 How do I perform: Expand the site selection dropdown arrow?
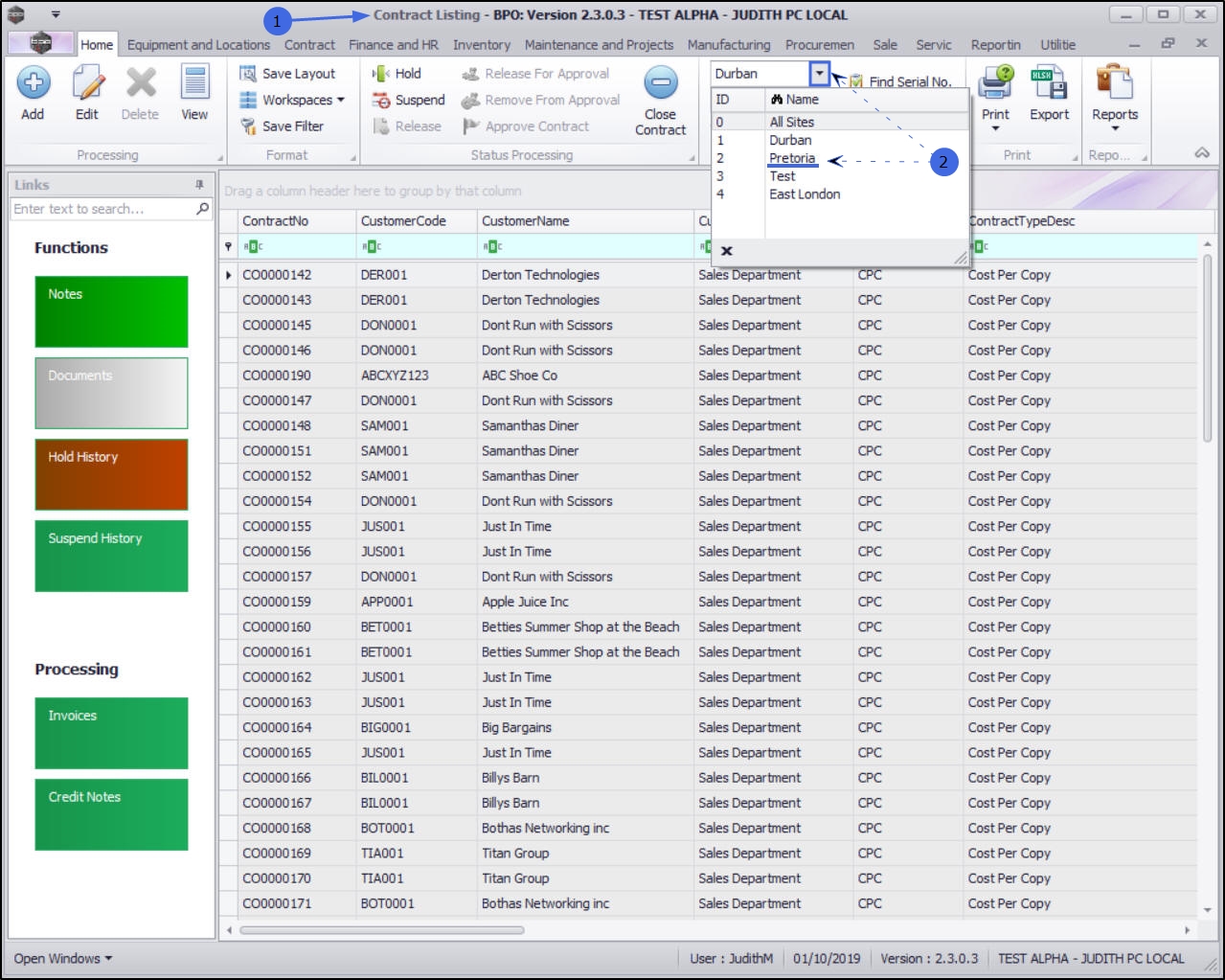tap(819, 74)
